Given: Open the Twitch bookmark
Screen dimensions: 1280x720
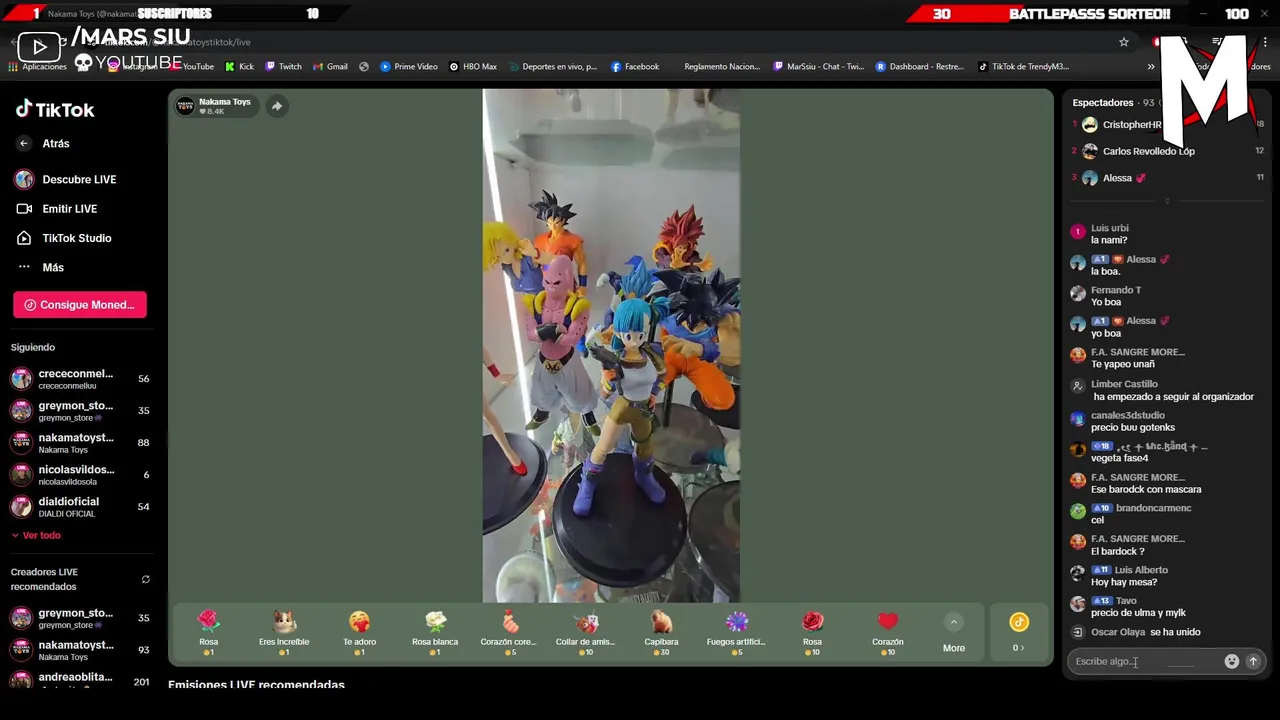Looking at the screenshot, I should 283,67.
